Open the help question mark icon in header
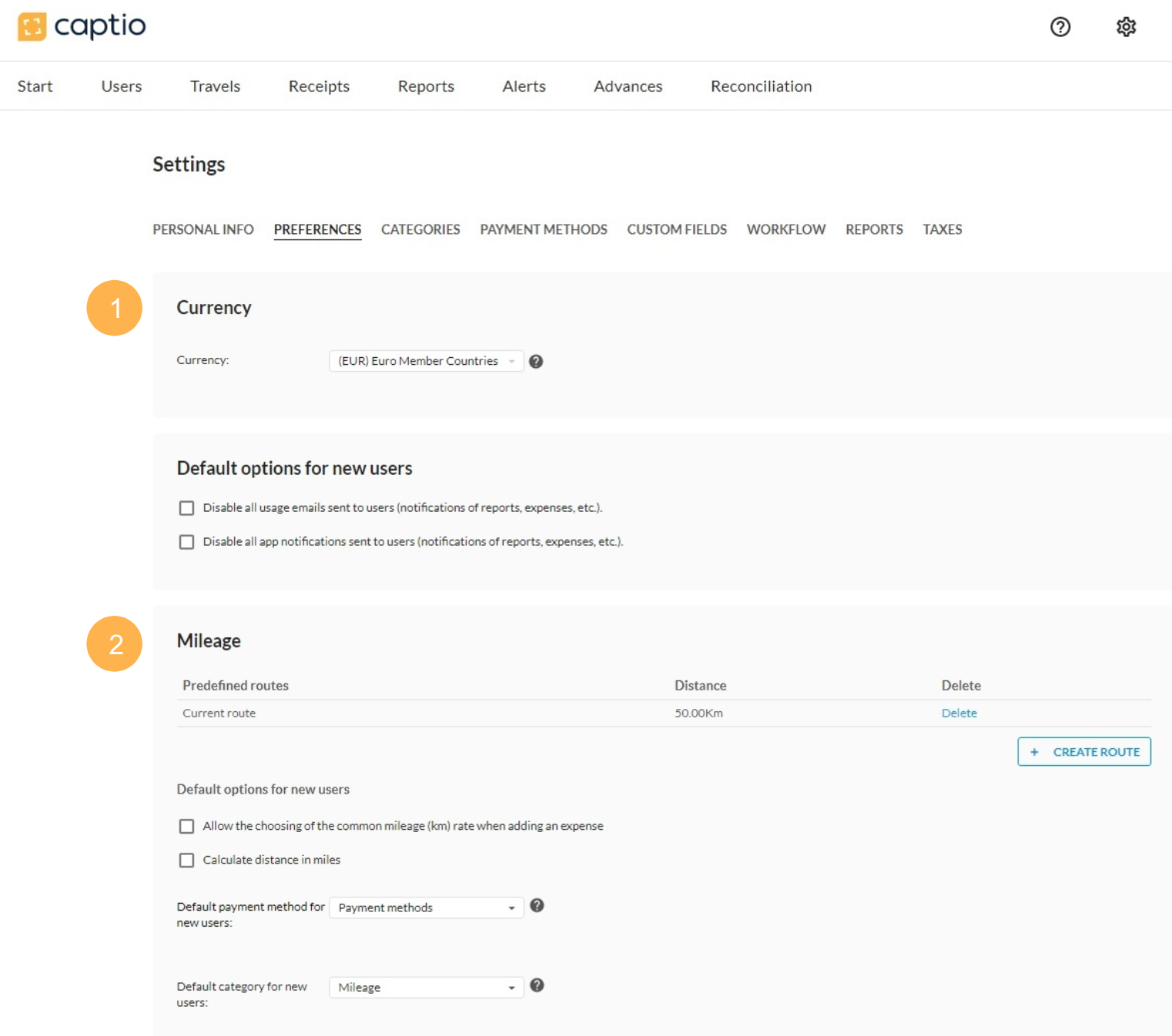The height and width of the screenshot is (1036, 1172). [x=1060, y=27]
